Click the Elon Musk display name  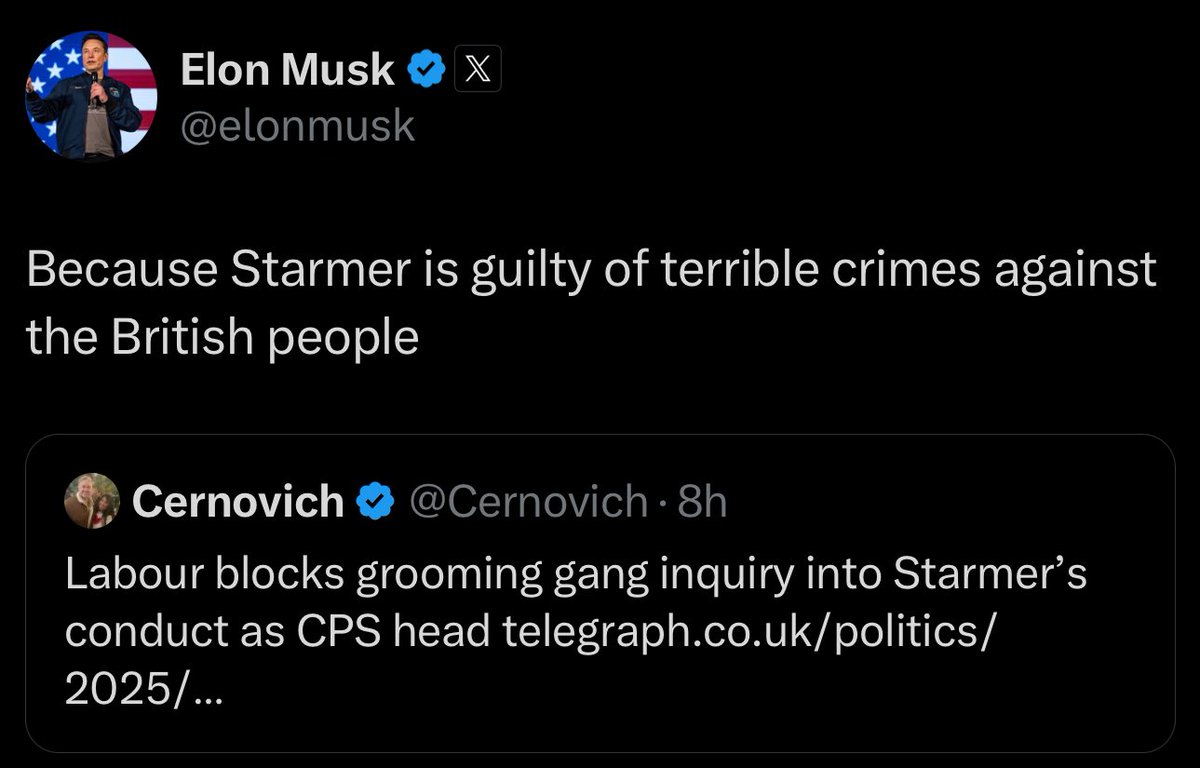tap(287, 72)
